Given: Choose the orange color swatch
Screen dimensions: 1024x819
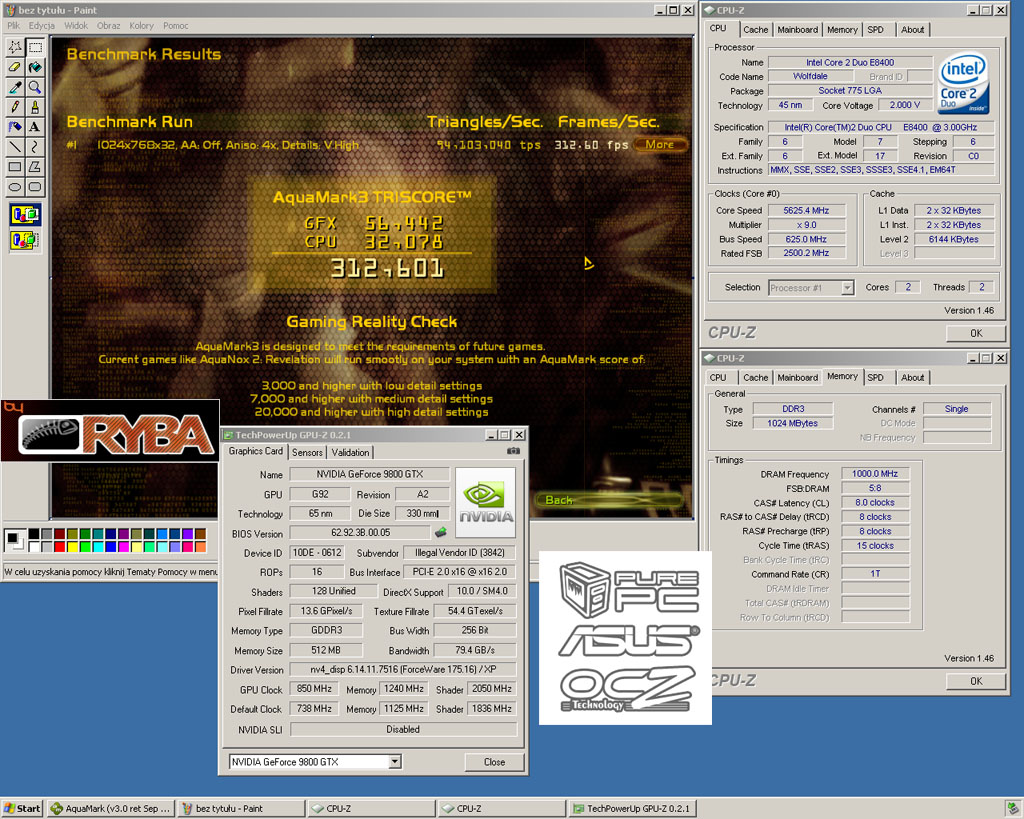Looking at the screenshot, I should point(200,547).
